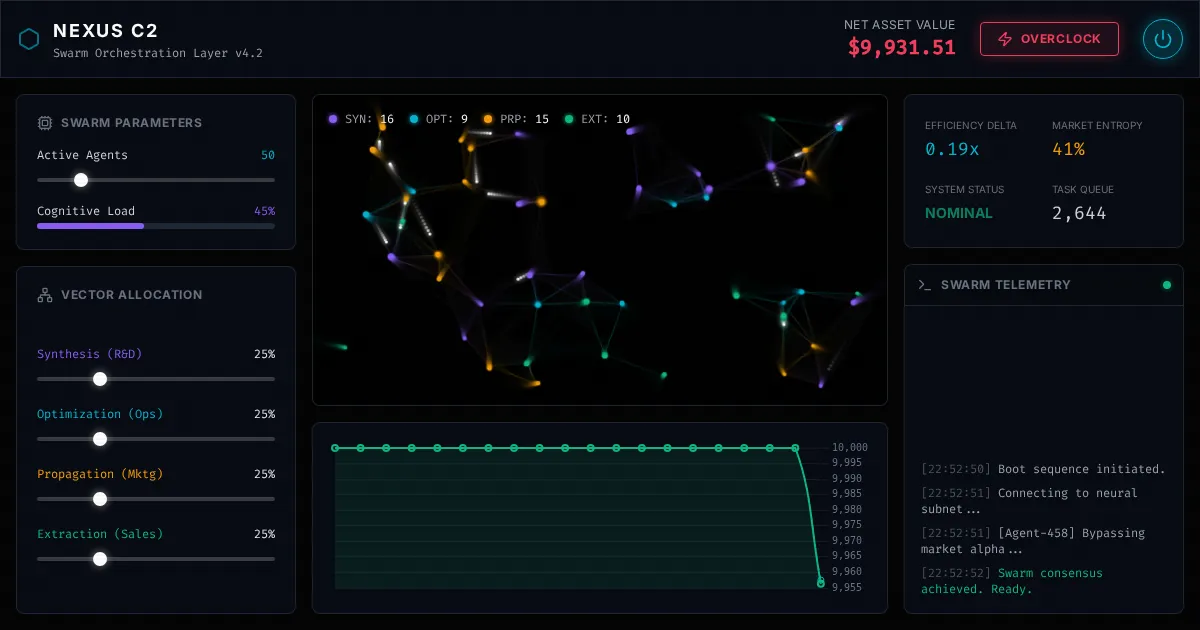Click the Cognitive Load progress bar

click(156, 226)
